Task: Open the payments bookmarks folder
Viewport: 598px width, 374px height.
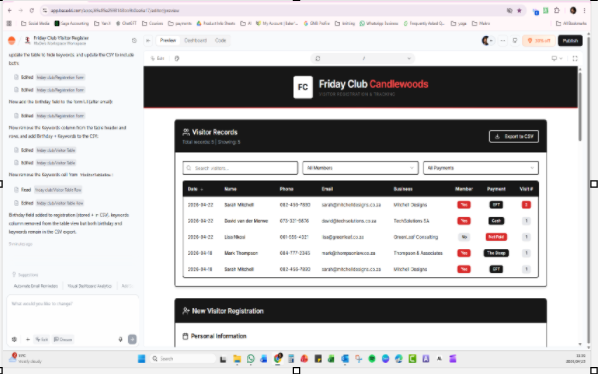Action: [180, 24]
